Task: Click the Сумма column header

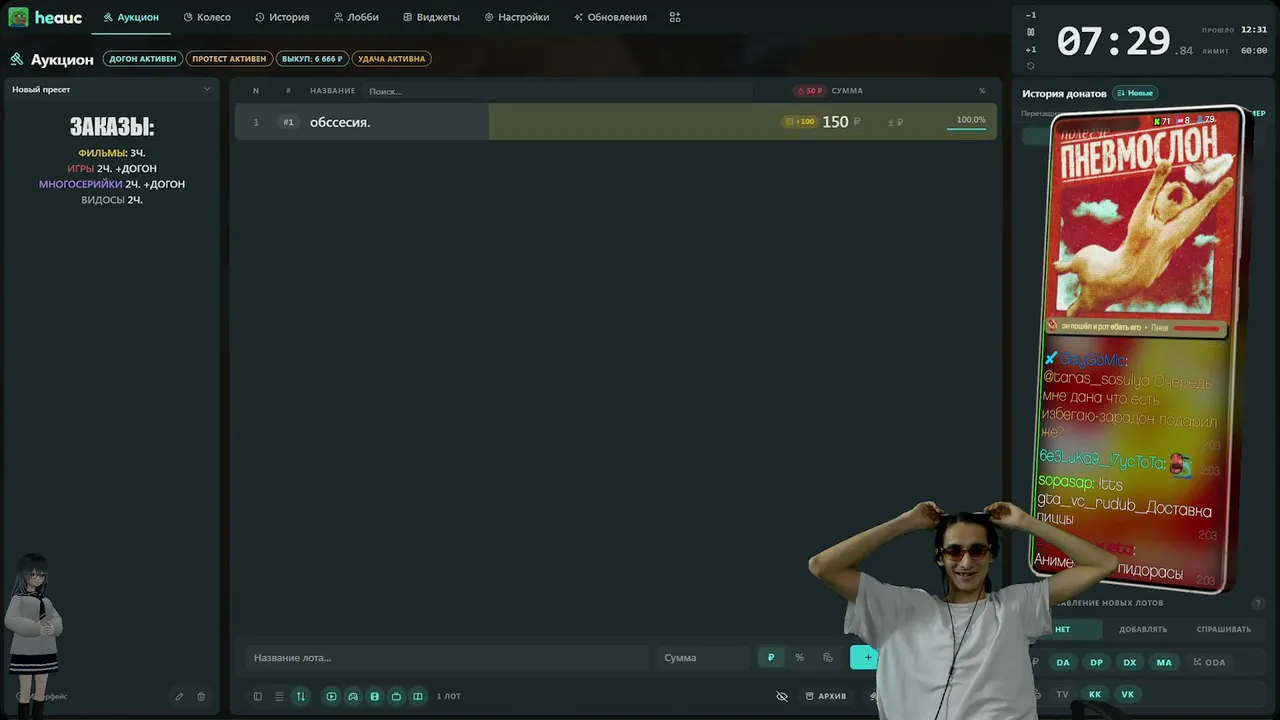Action: pyautogui.click(x=847, y=91)
